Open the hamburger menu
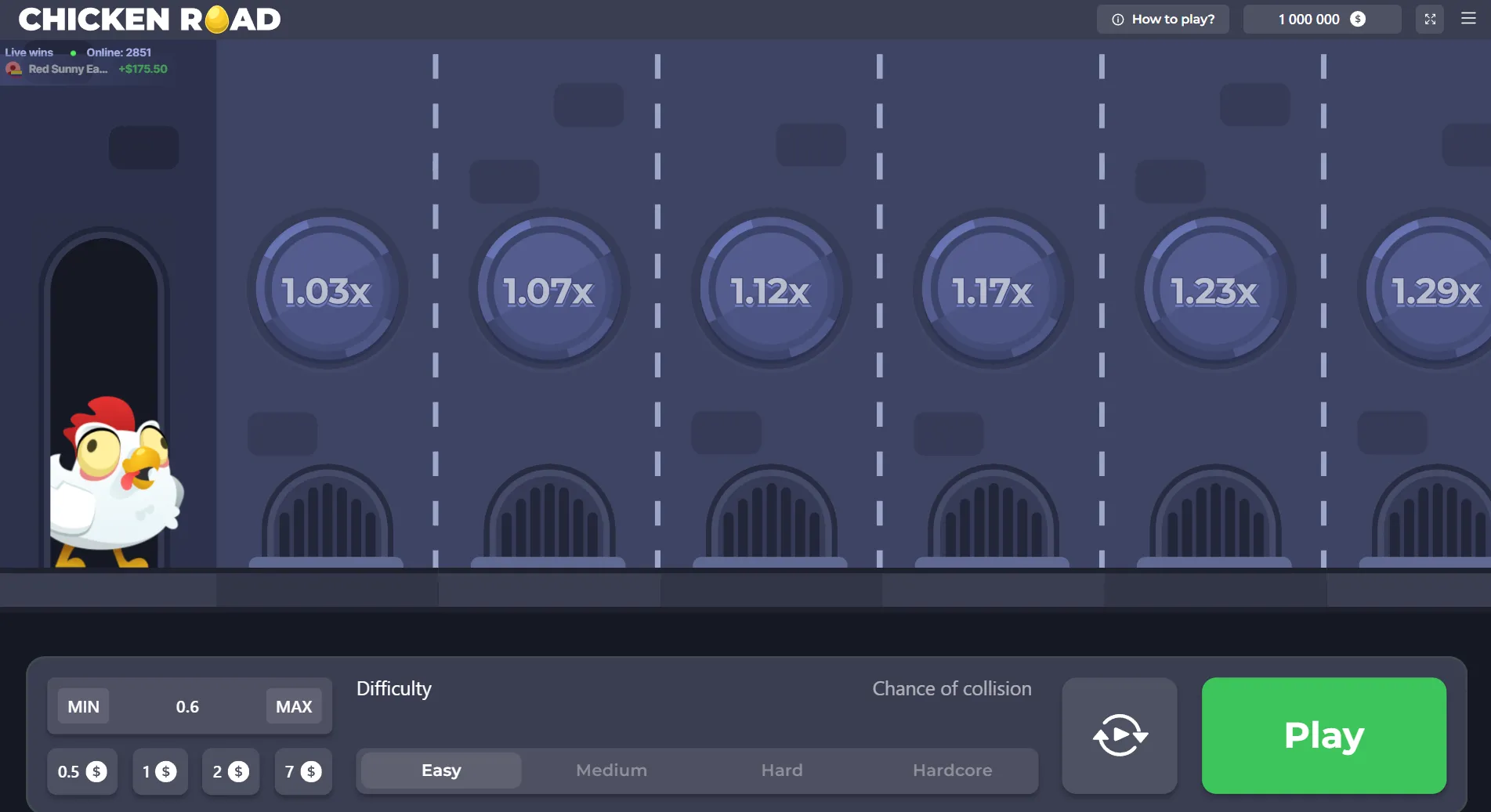 pyautogui.click(x=1468, y=19)
